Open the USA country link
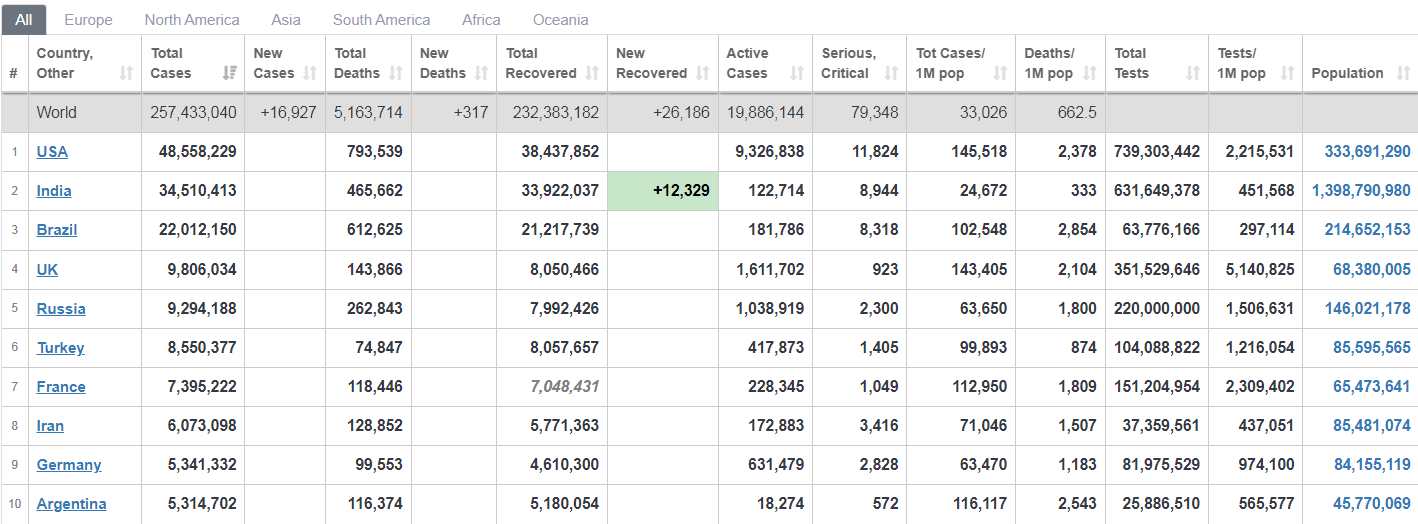The height and width of the screenshot is (524, 1418). (x=52, y=152)
